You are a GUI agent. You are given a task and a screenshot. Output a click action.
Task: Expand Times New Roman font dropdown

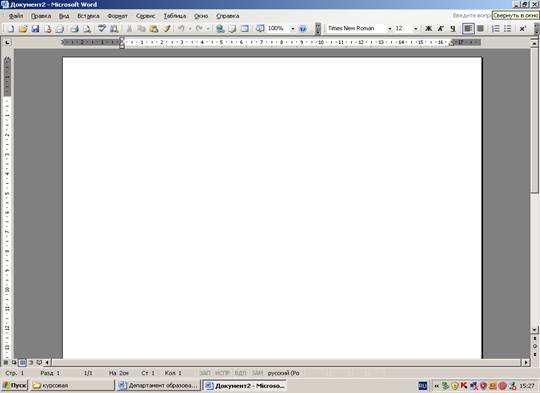[390, 29]
